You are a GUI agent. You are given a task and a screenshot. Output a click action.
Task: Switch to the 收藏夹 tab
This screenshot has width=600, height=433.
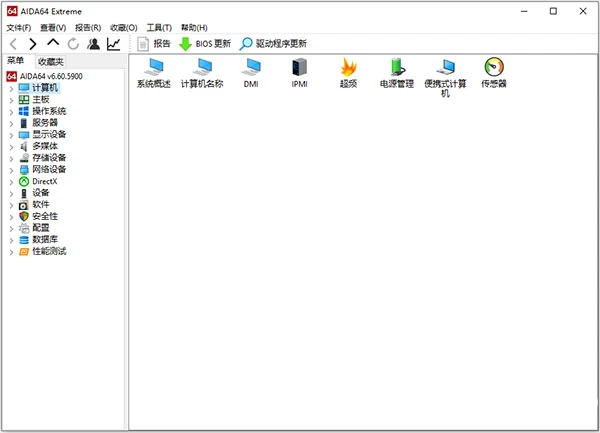click(51, 62)
